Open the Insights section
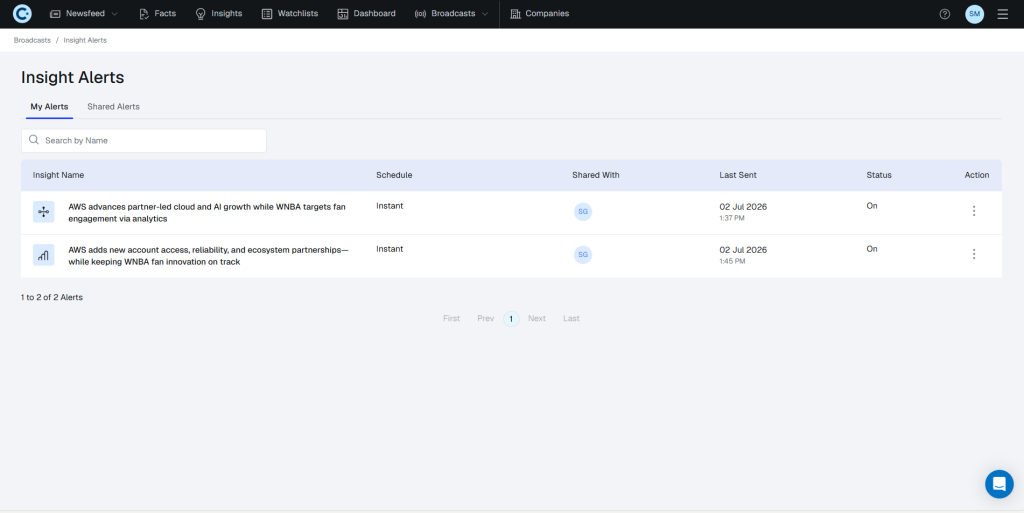 coord(219,14)
